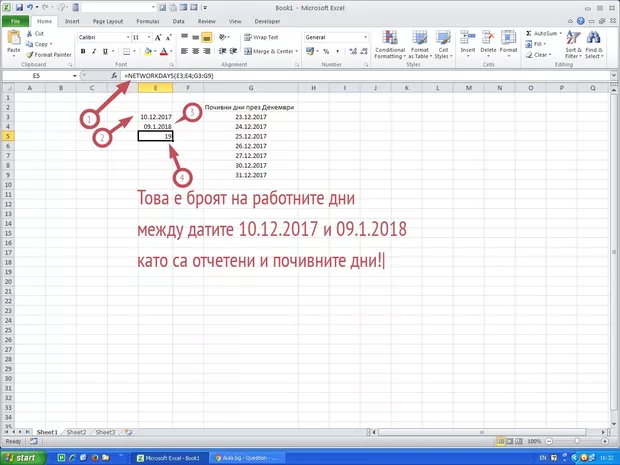The image size is (620, 465).
Task: Open the Font name Calibri dropdown
Action: 128,37
